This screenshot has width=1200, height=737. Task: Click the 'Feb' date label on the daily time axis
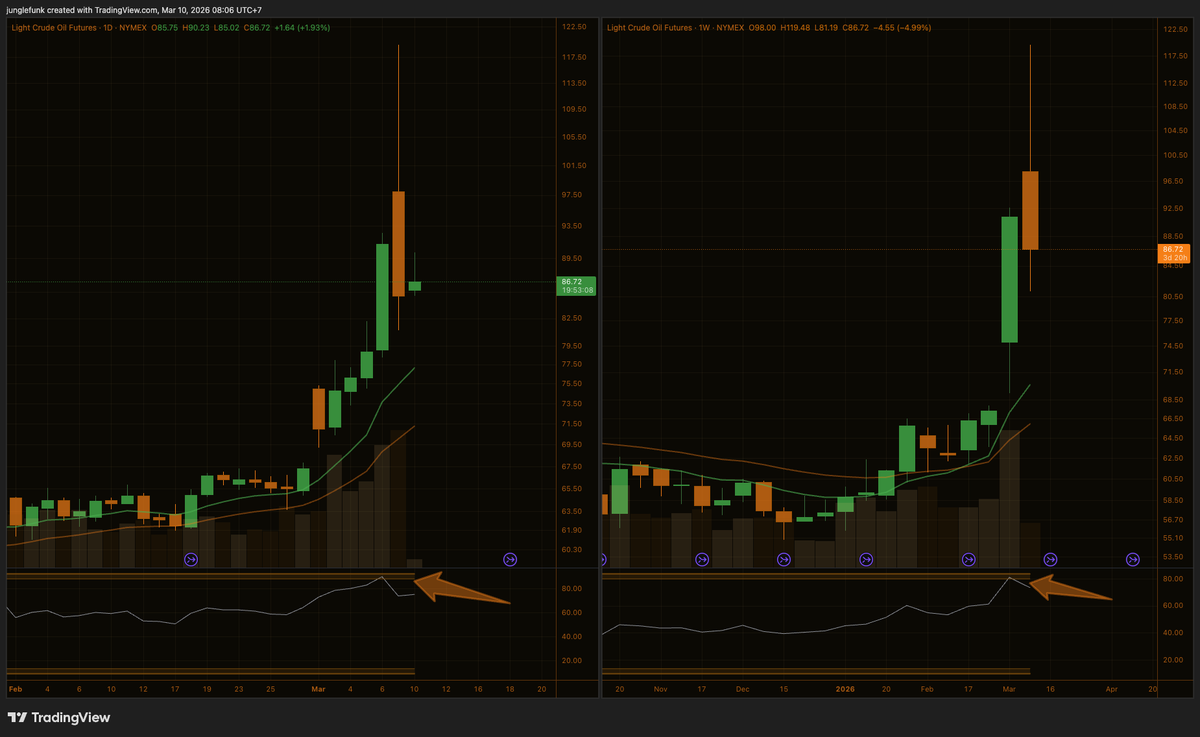coord(15,689)
